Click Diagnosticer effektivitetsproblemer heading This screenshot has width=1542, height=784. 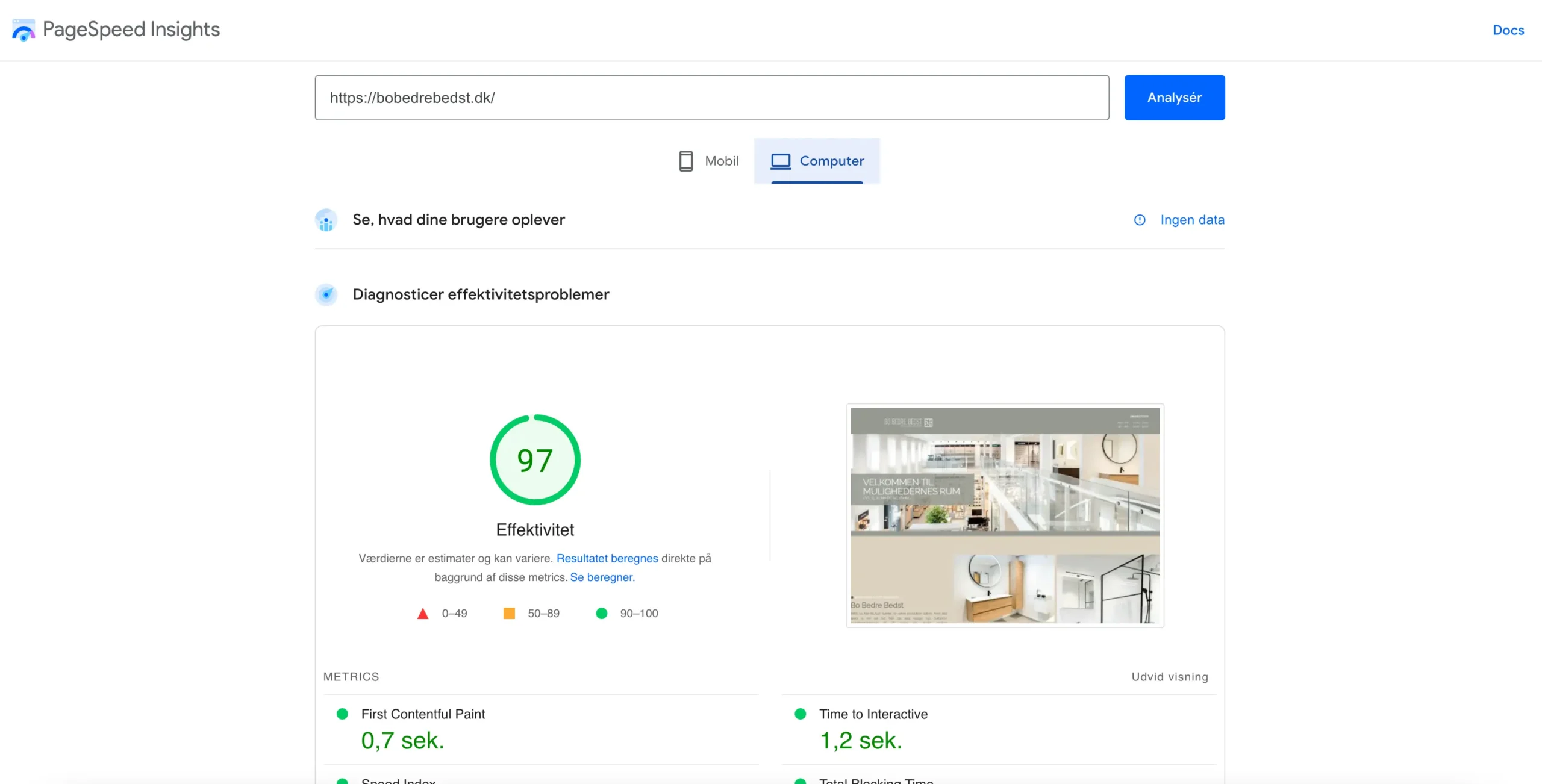pyautogui.click(x=481, y=294)
